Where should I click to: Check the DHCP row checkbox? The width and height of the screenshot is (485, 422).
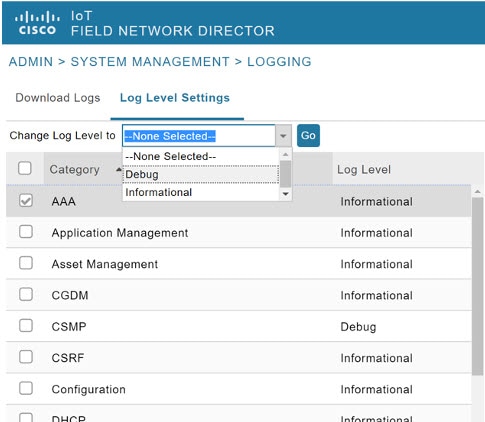click(x=26, y=418)
